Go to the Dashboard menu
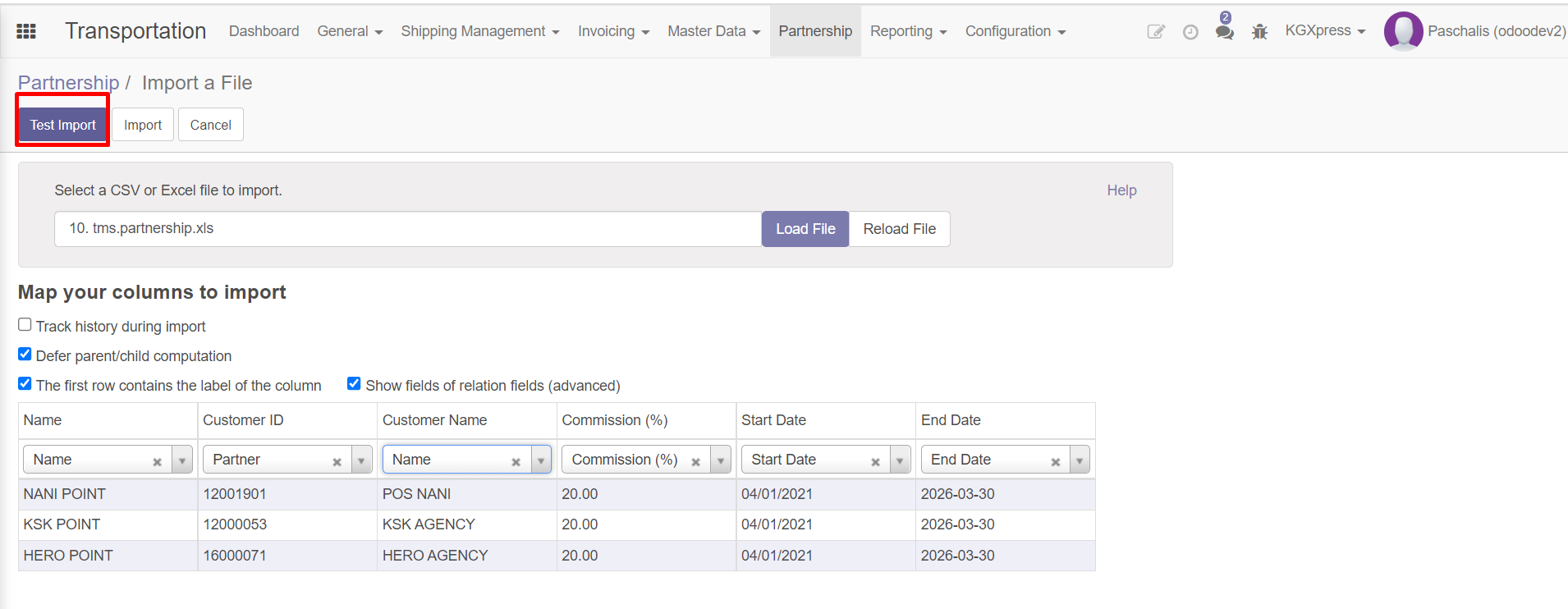 pos(264,31)
